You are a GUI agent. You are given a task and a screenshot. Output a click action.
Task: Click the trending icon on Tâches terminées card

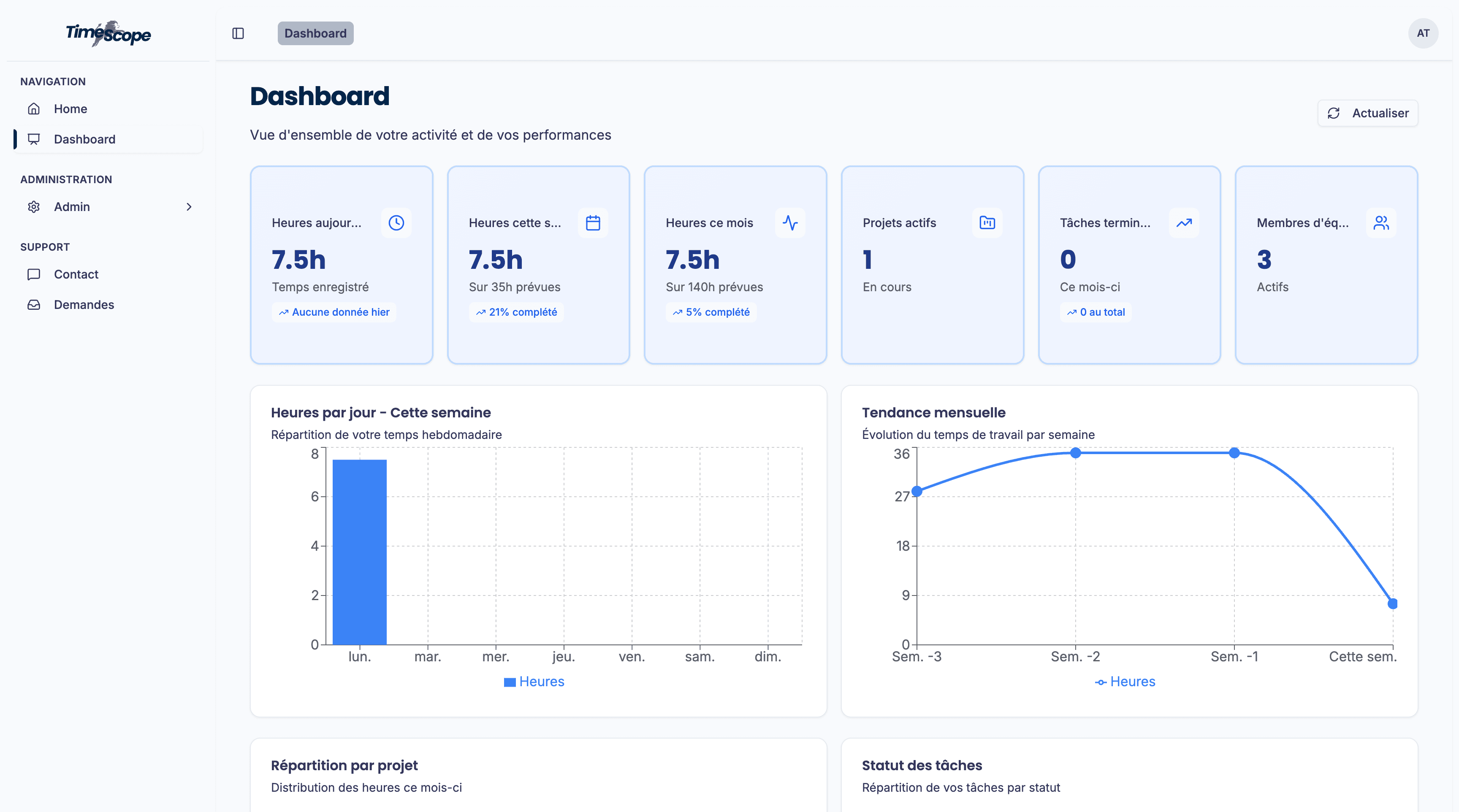(1184, 222)
